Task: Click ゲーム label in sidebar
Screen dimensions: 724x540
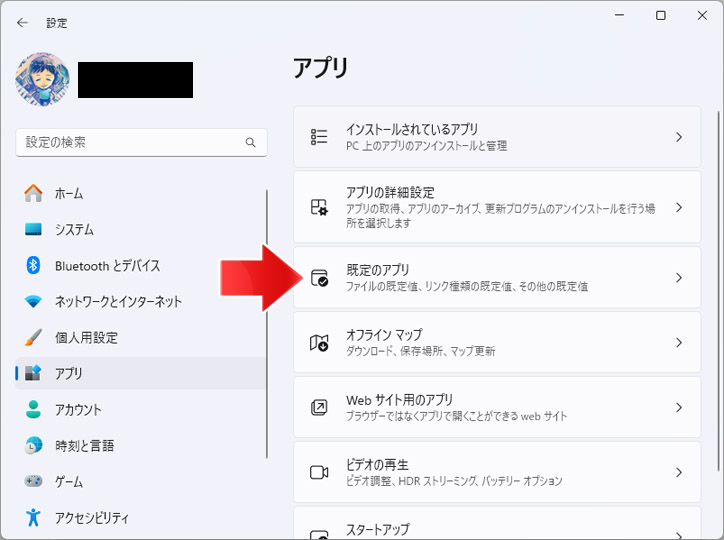Action: (69, 481)
